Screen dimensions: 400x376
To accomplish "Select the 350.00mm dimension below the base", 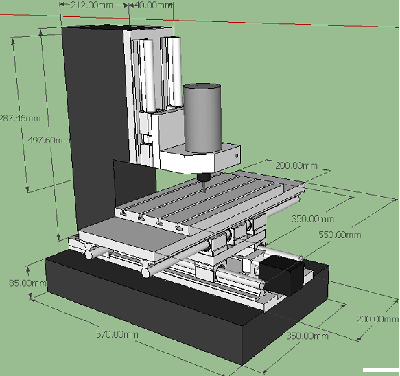I will tap(307, 335).
